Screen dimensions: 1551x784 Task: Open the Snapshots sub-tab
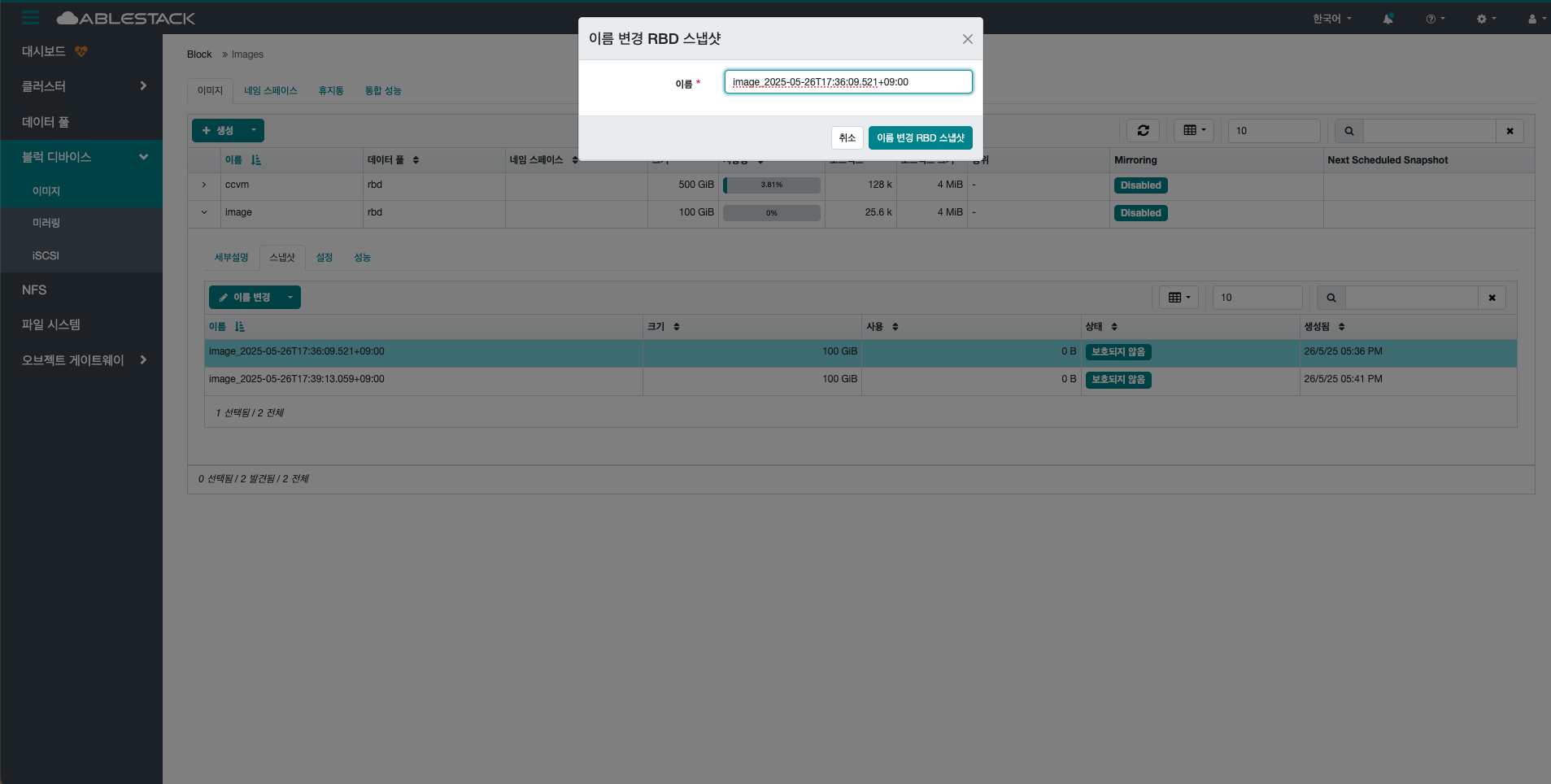282,258
